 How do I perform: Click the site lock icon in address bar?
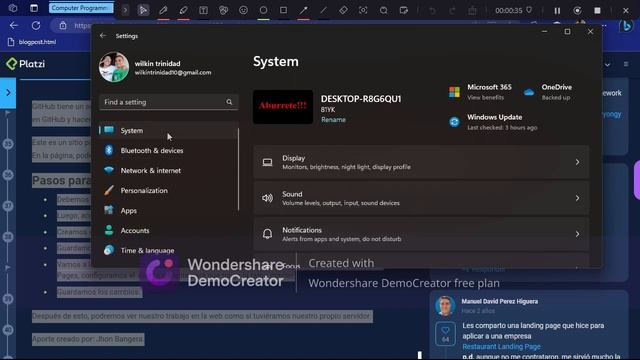click(63, 26)
